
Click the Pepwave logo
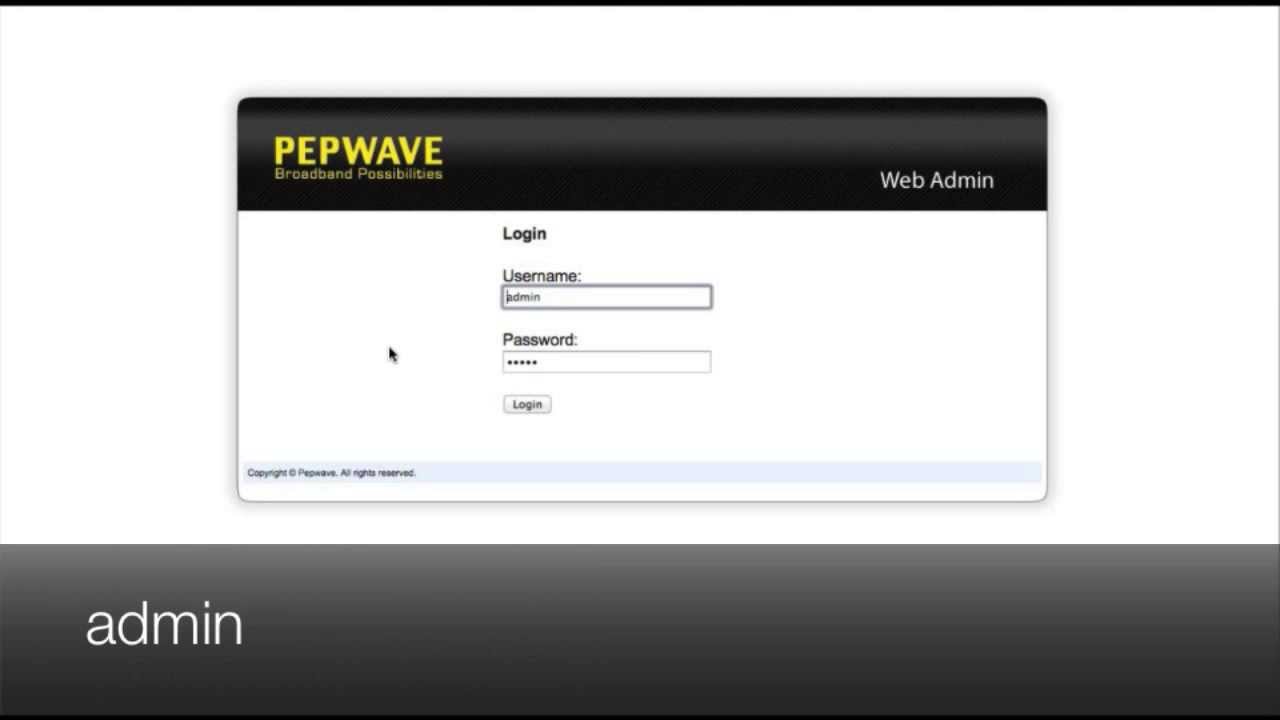358,158
